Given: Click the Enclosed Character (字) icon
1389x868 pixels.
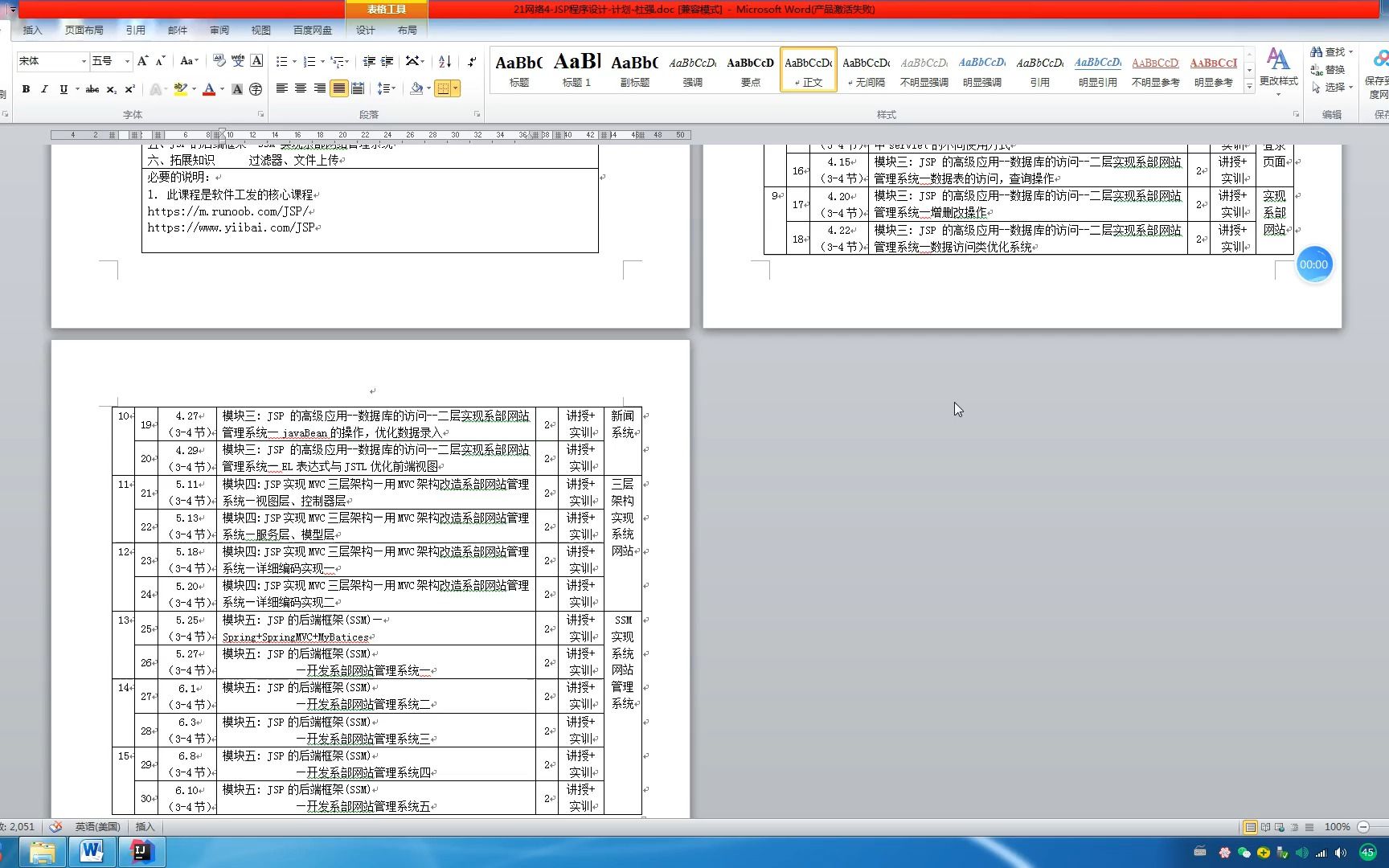Looking at the screenshot, I should click(256, 89).
